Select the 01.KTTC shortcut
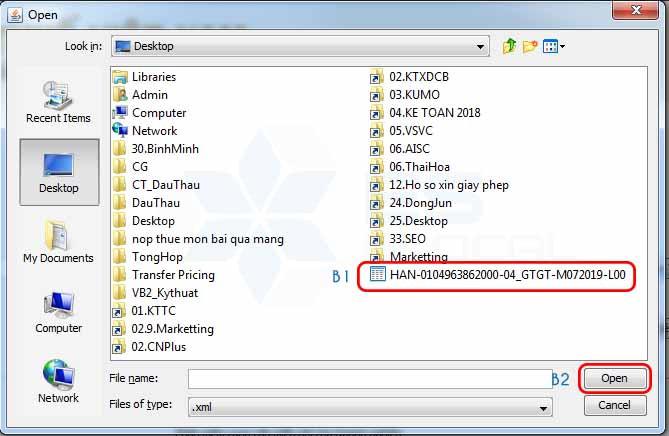669x436 pixels. [144, 311]
